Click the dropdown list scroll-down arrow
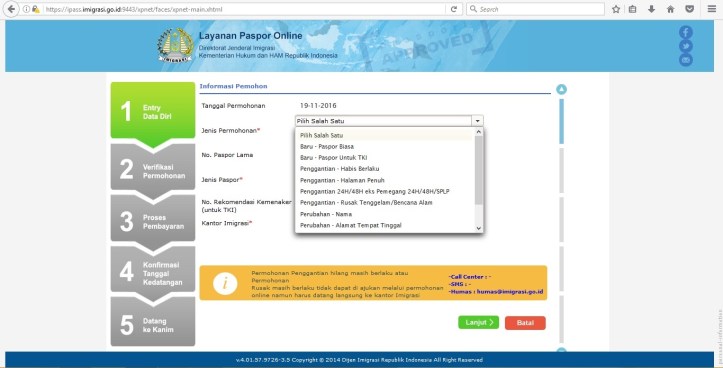The width and height of the screenshot is (723, 368). click(x=478, y=228)
